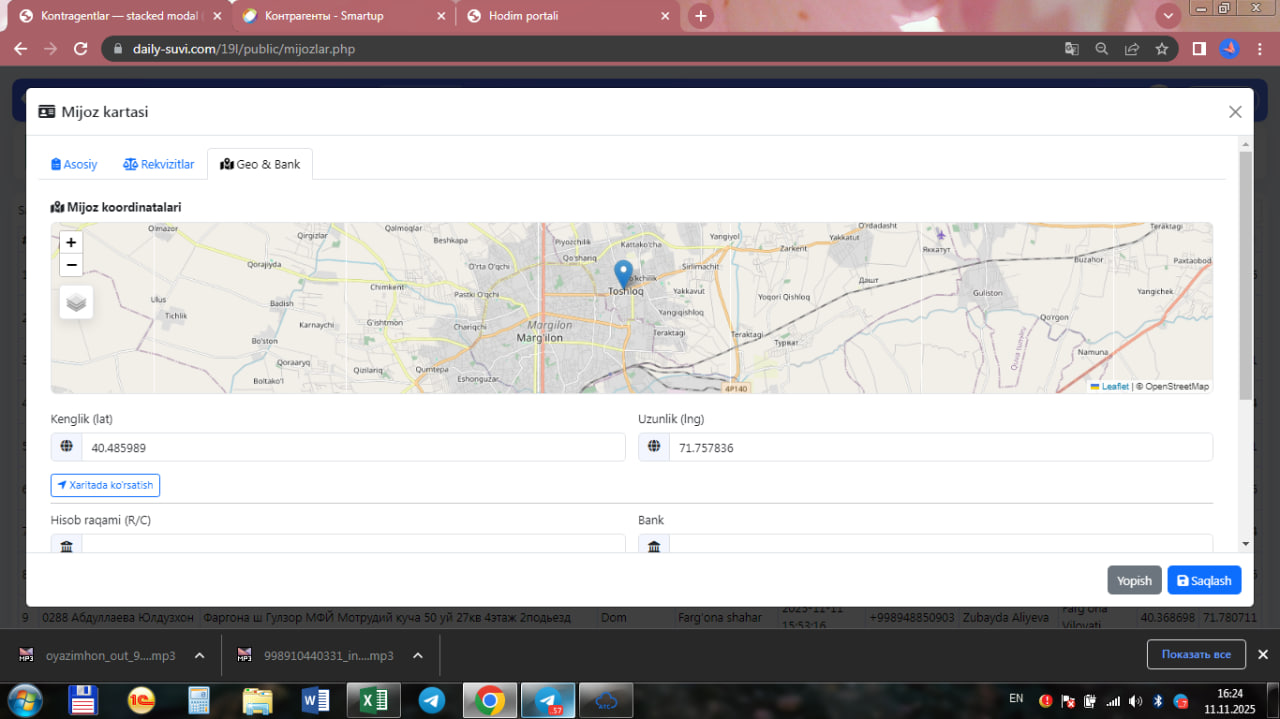
Task: Open Telegram from the taskbar
Action: tap(432, 700)
